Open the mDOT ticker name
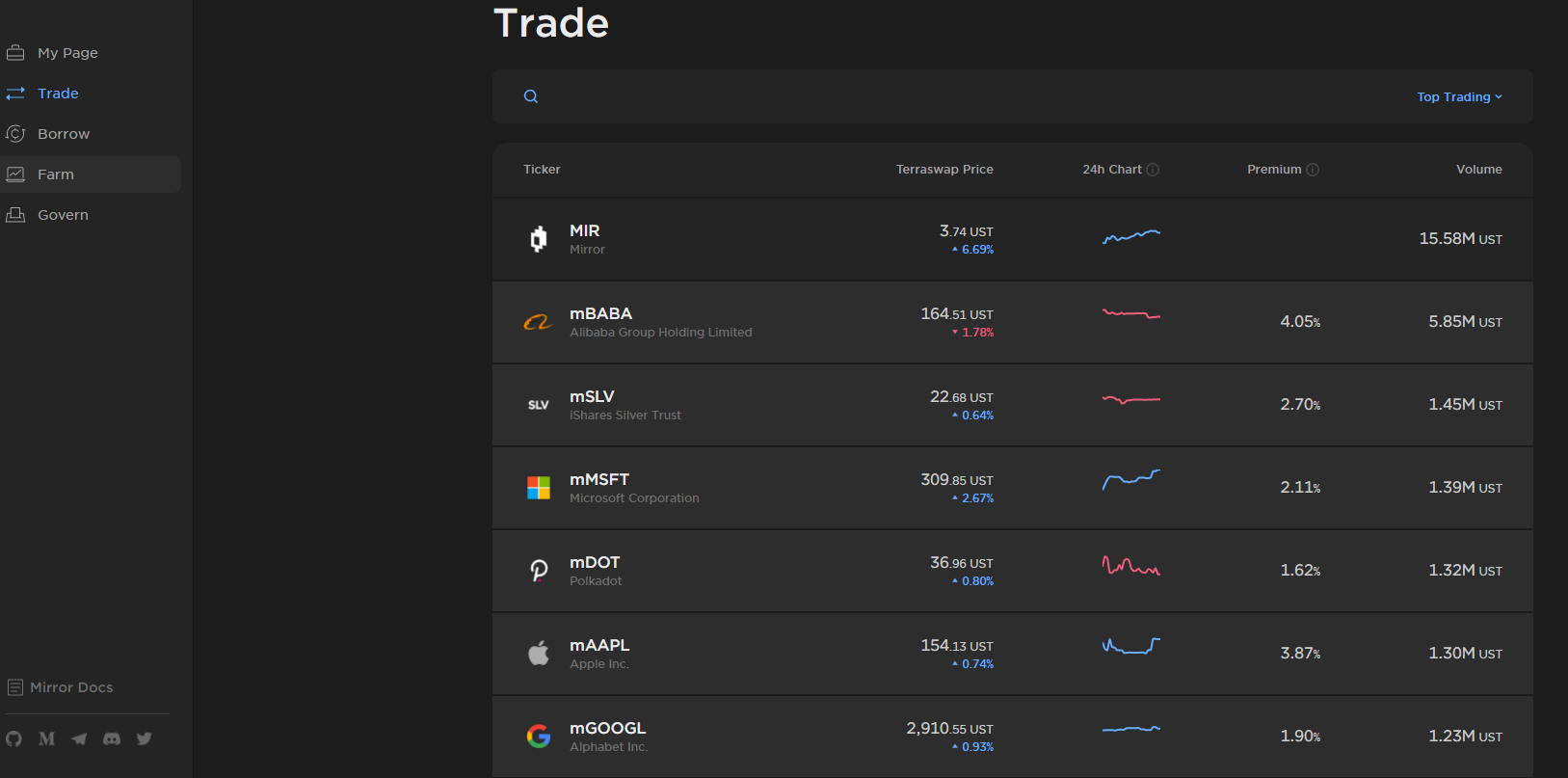This screenshot has width=1568, height=778. point(595,562)
